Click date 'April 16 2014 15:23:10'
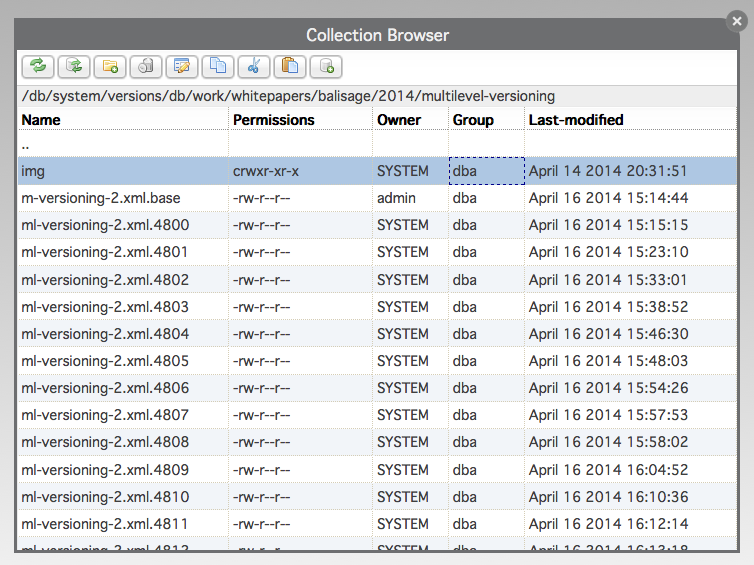This screenshot has width=754, height=565. pos(608,252)
